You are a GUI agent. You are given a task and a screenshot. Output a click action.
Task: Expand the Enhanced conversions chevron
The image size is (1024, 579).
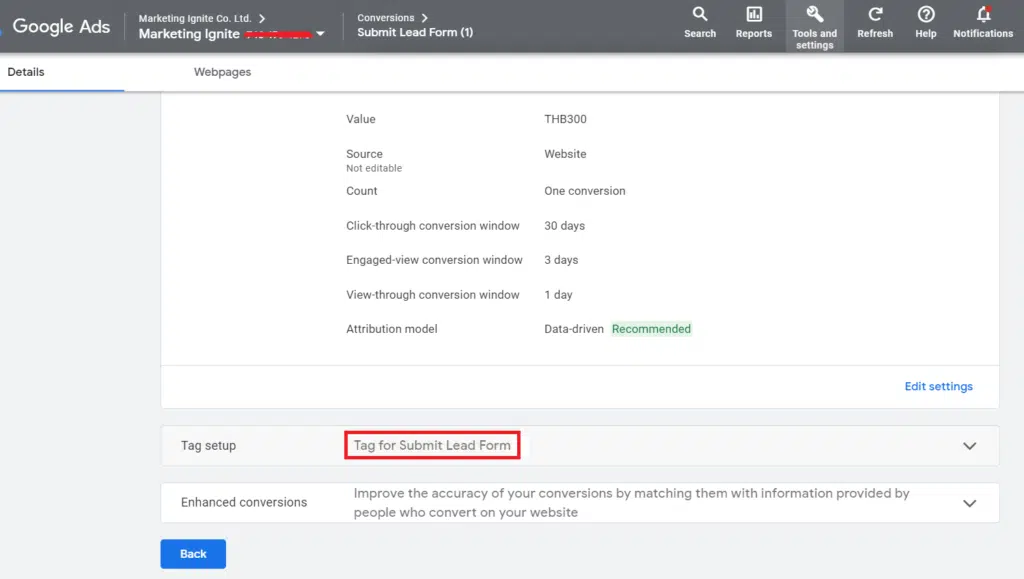click(969, 503)
